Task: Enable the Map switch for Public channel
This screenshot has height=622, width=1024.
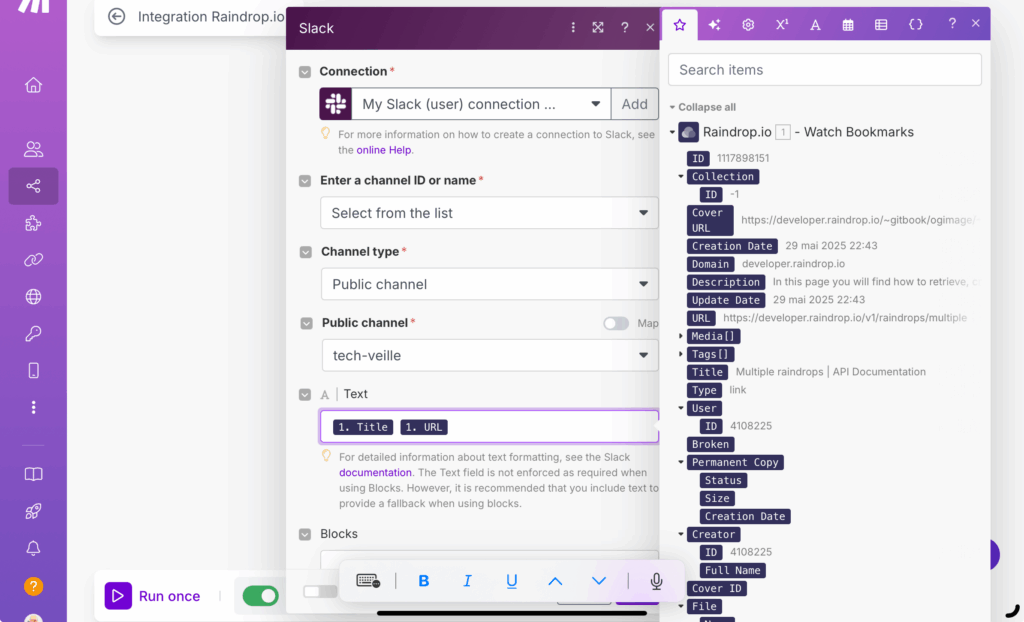Action: pos(616,323)
